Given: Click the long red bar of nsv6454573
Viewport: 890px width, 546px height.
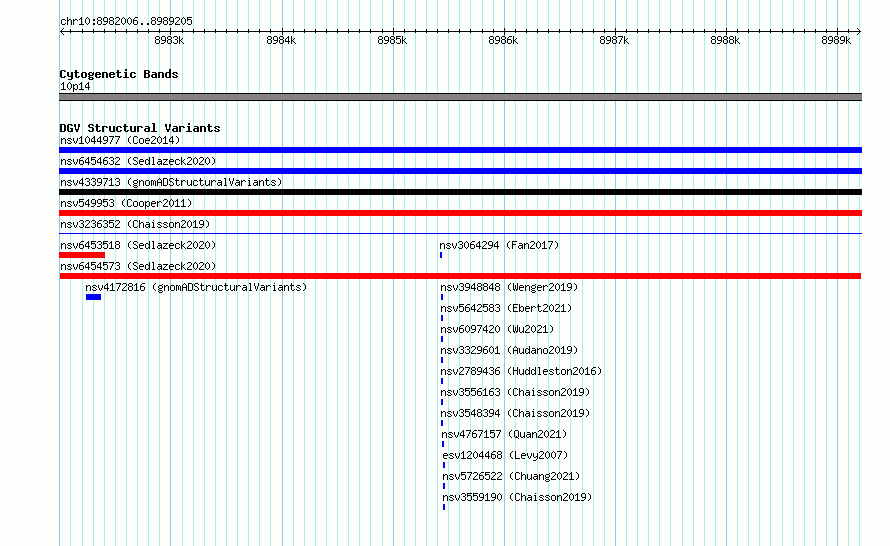Looking at the screenshot, I should pyautogui.click(x=460, y=276).
